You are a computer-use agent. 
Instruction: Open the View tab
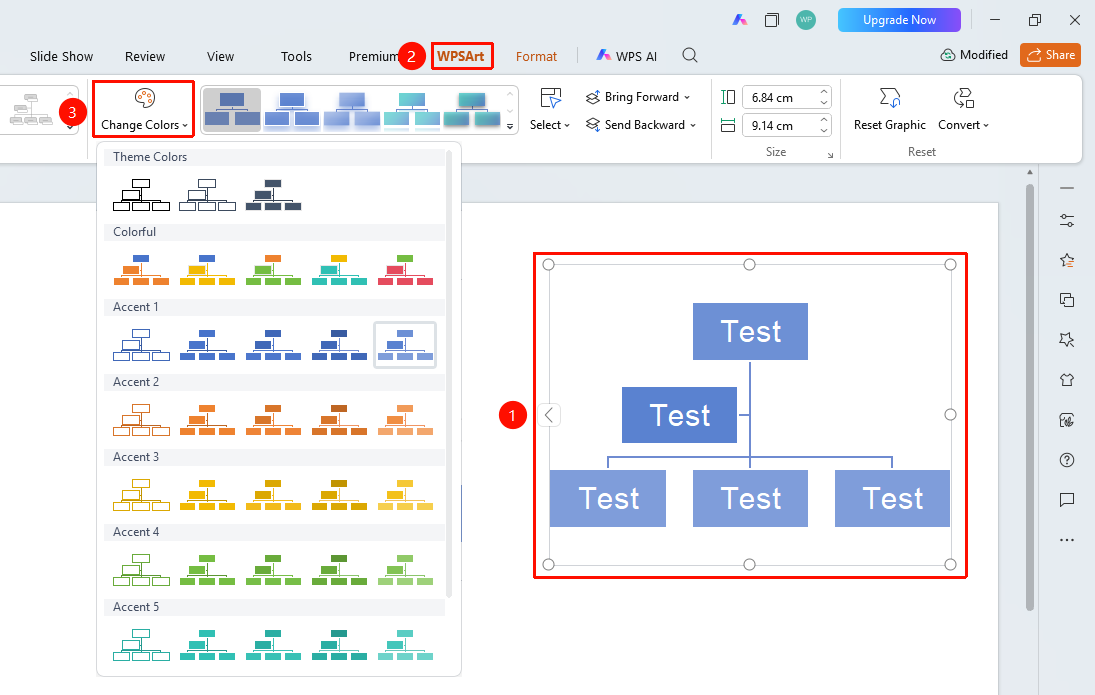pyautogui.click(x=221, y=57)
